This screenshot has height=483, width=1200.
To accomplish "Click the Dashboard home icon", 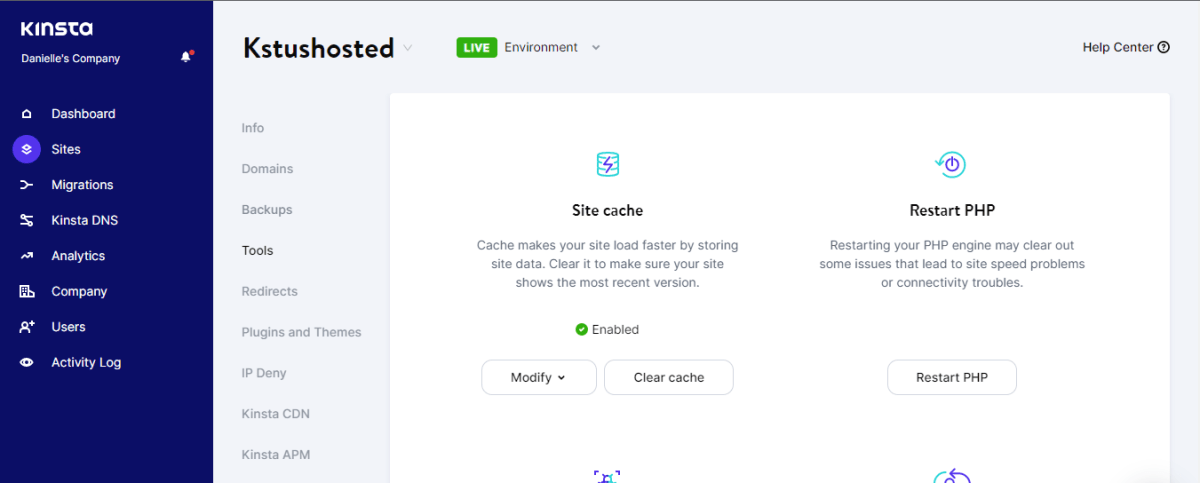I will [x=27, y=114].
